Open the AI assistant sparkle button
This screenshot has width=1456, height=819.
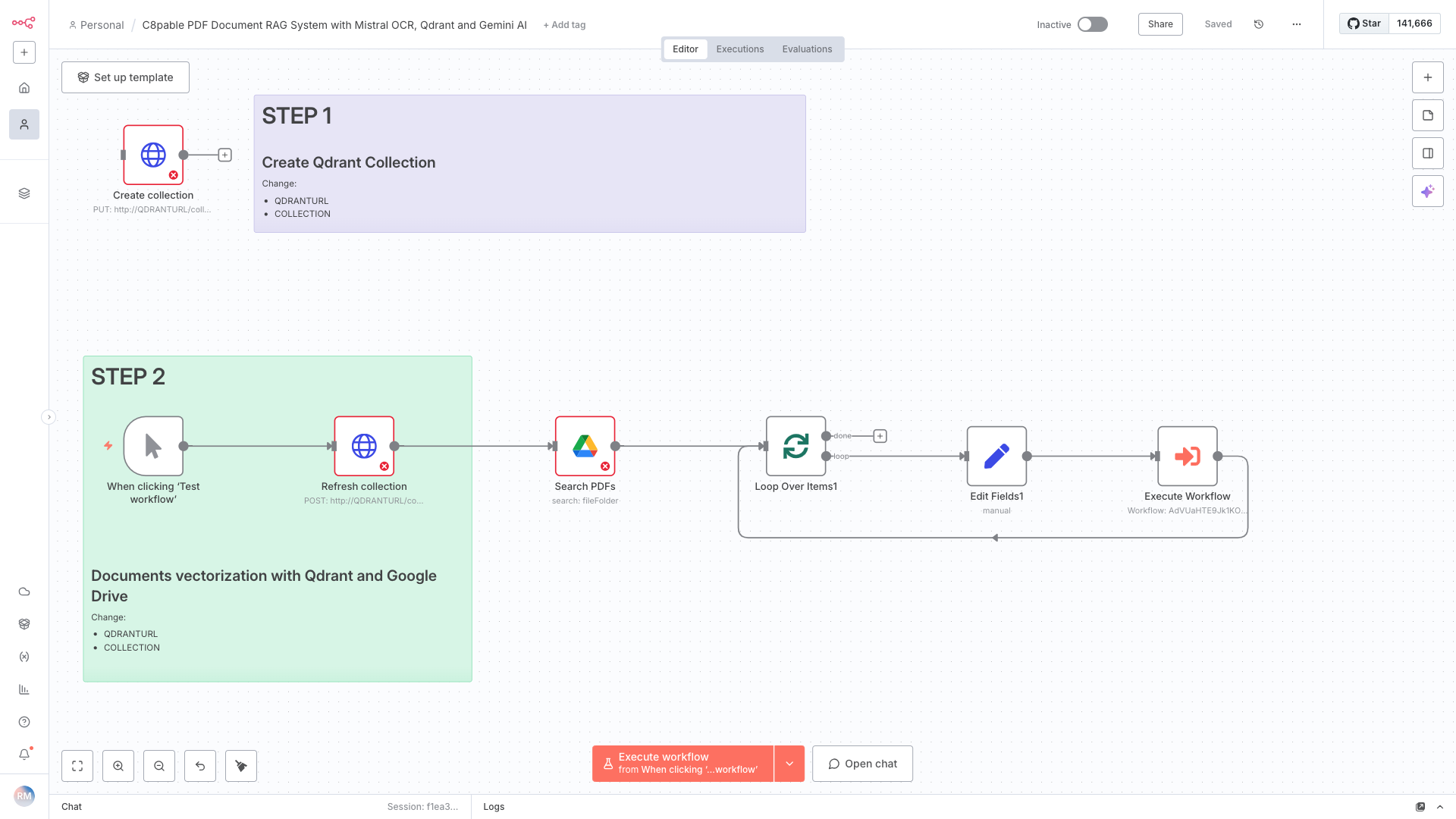[1428, 191]
